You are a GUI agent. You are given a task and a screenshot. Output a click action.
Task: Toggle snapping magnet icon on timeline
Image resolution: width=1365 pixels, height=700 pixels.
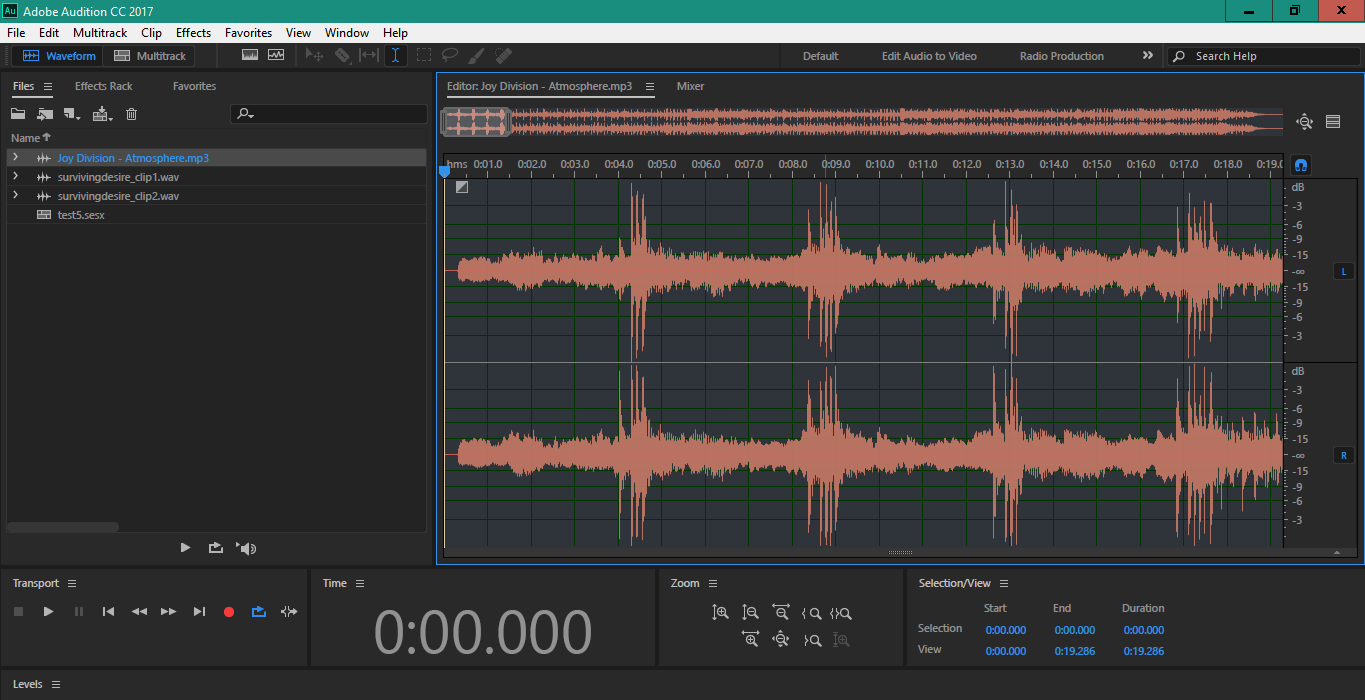[x=1301, y=165]
